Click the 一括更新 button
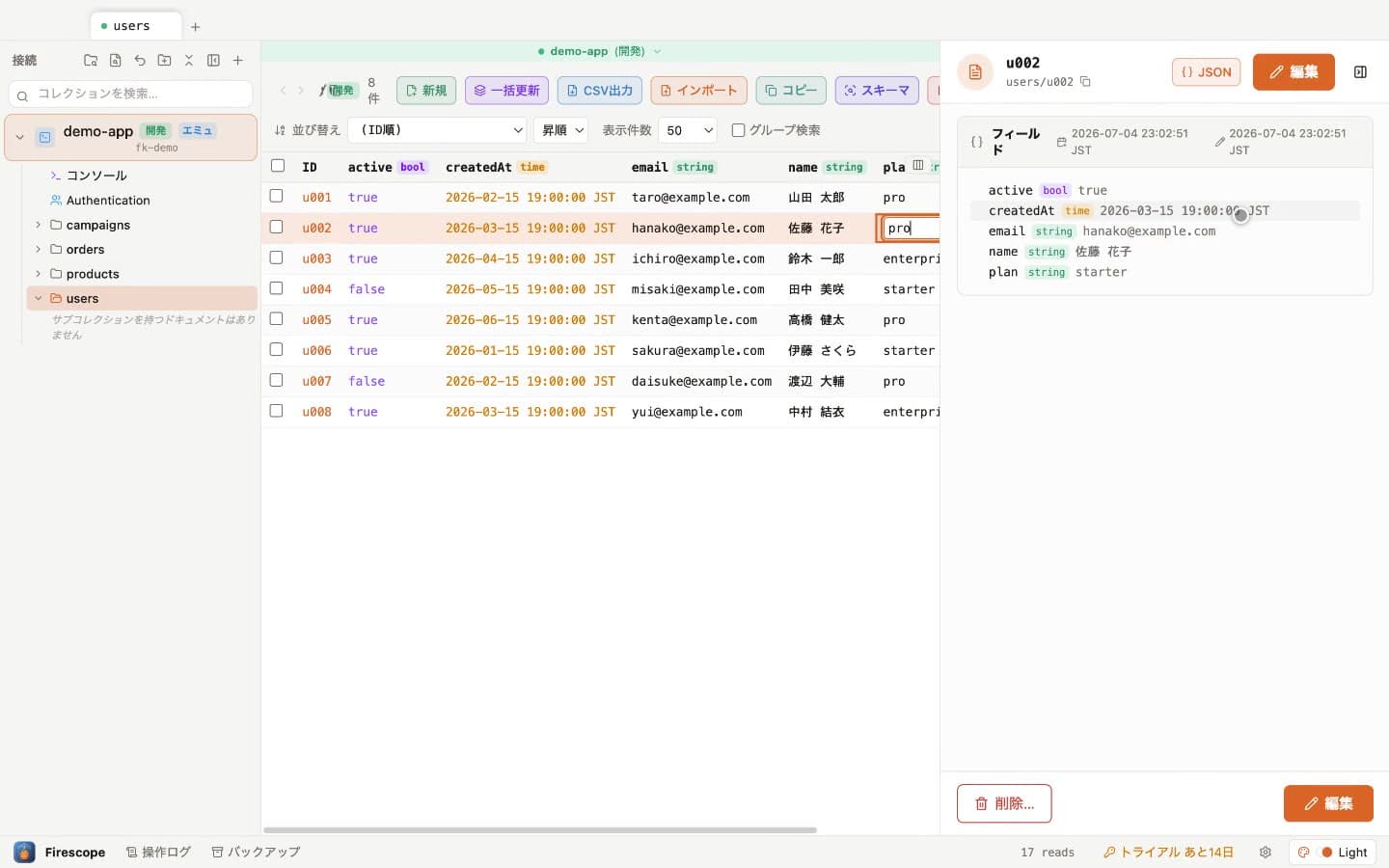1389x868 pixels. (506, 90)
